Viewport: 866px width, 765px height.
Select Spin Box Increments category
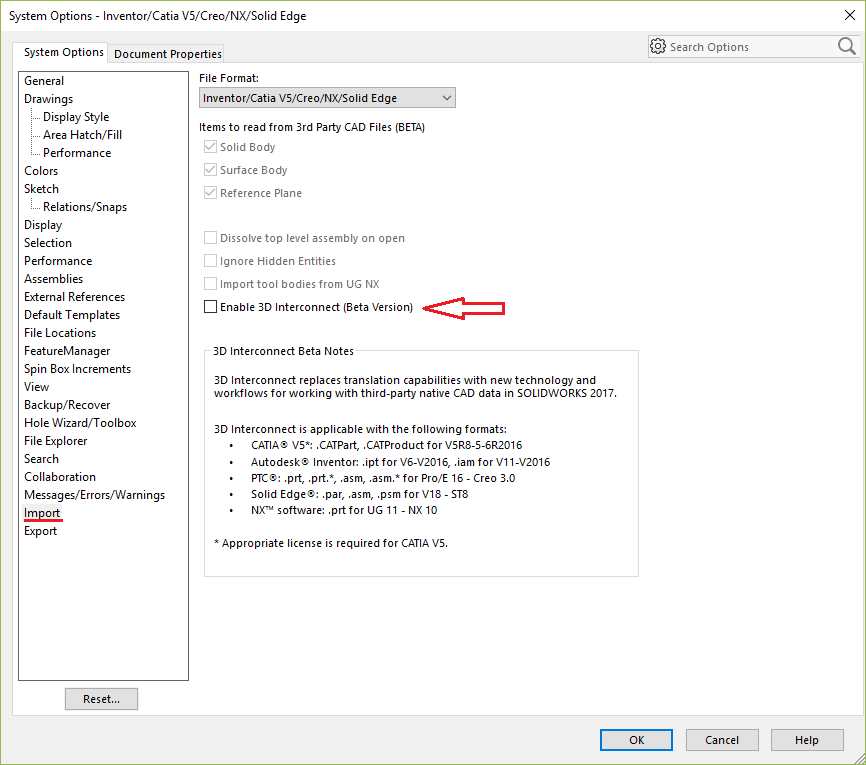pos(77,369)
